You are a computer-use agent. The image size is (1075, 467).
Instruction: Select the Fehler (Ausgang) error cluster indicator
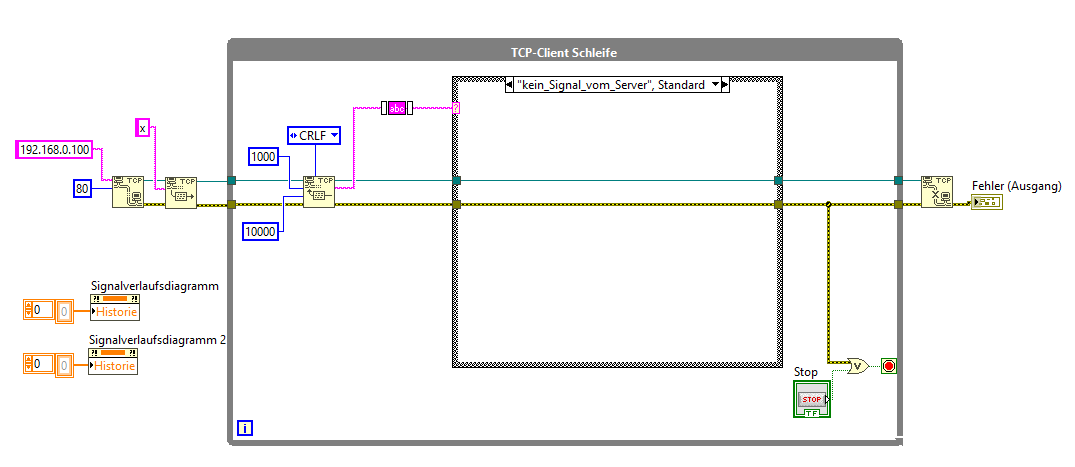click(x=987, y=202)
